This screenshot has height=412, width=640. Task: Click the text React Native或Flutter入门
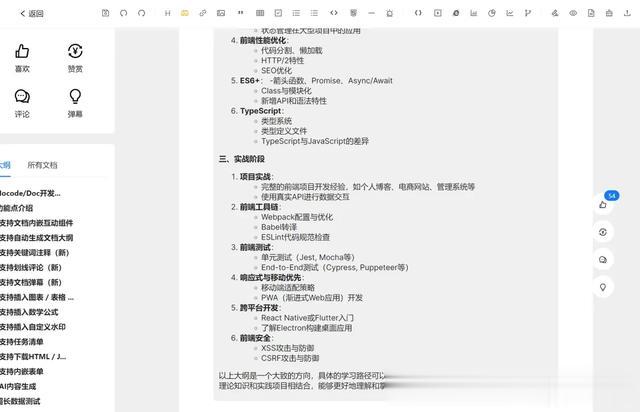click(307, 318)
